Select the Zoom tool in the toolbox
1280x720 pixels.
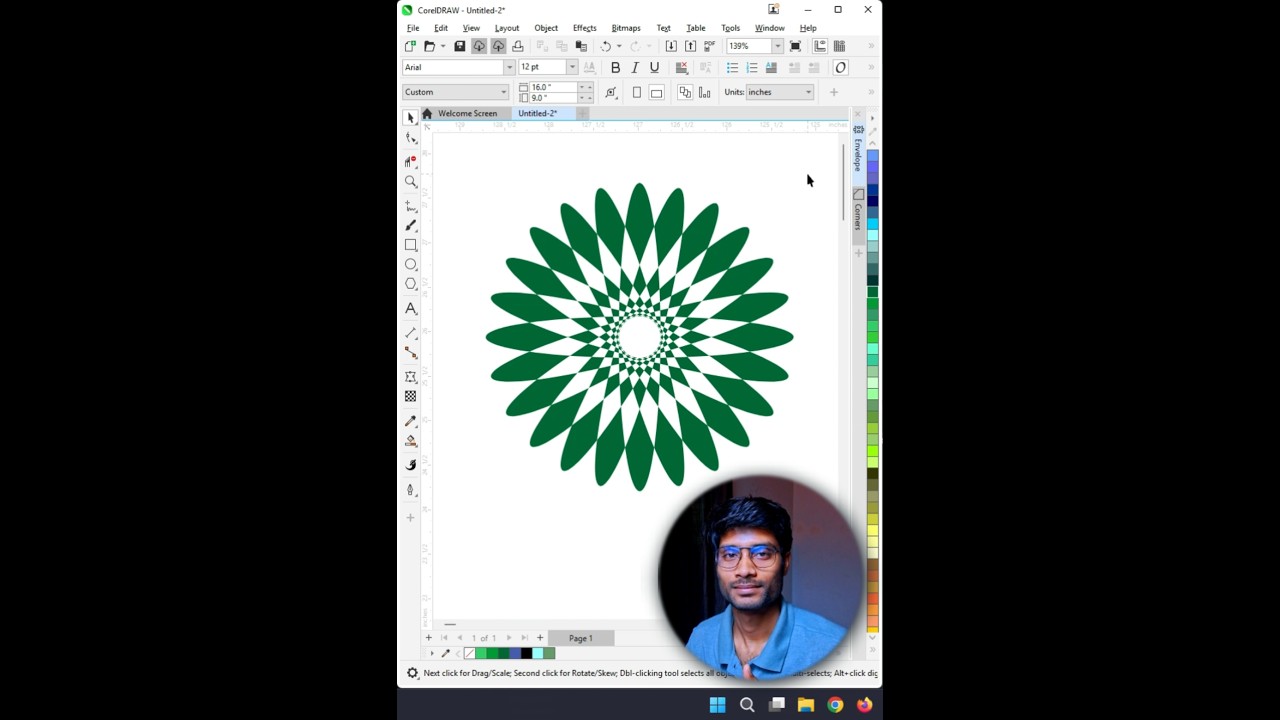point(411,182)
